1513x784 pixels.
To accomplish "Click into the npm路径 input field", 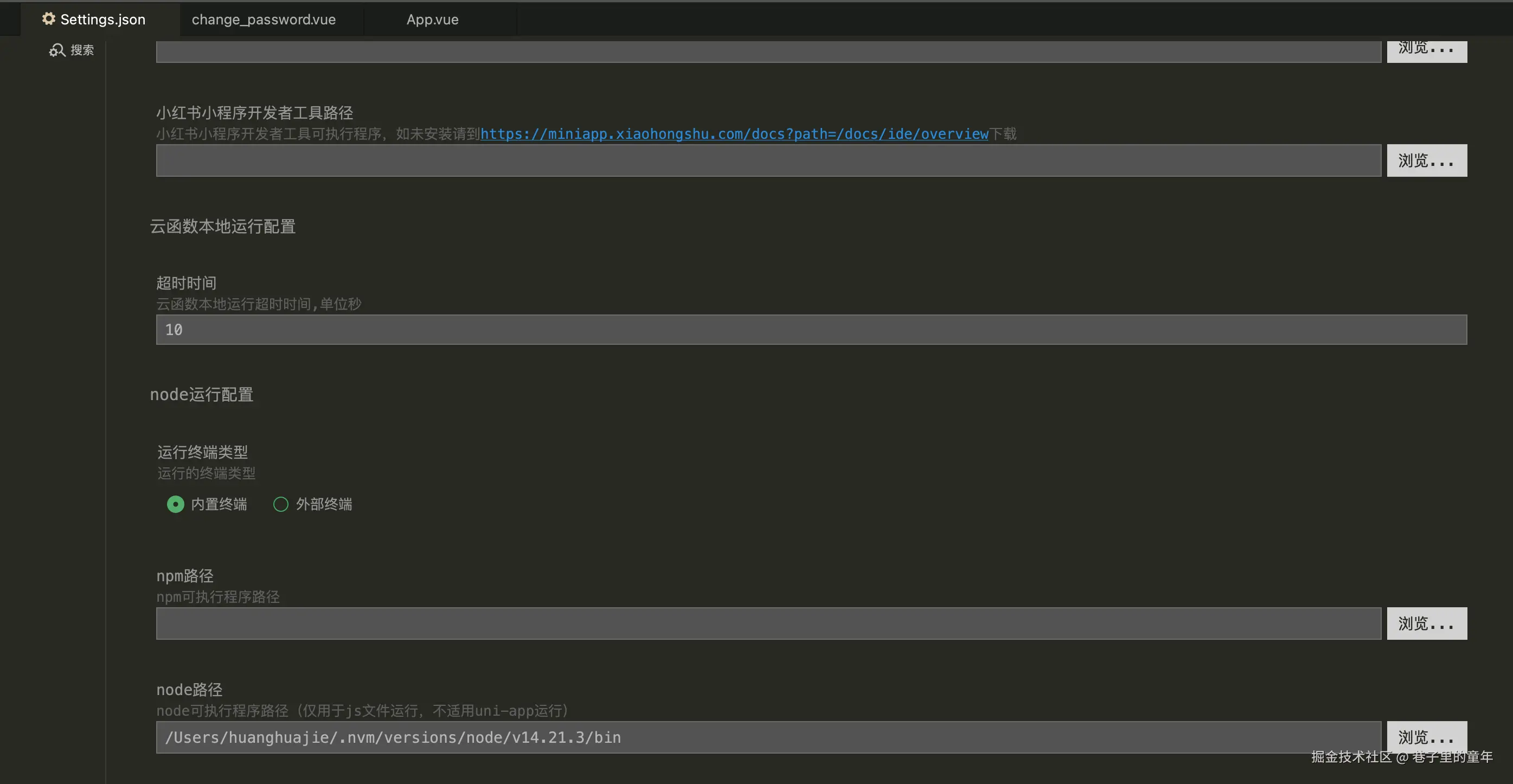I will 768,623.
